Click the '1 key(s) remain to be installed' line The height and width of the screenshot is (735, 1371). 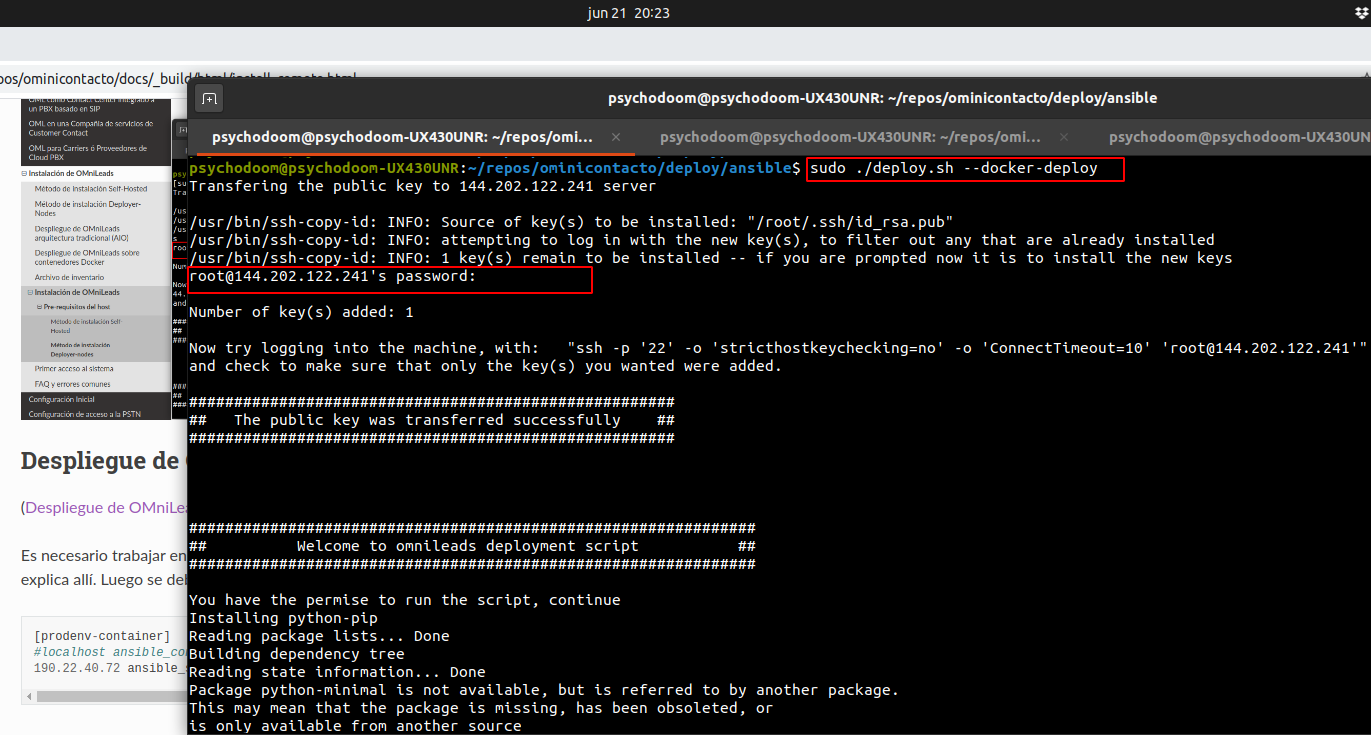click(711, 258)
